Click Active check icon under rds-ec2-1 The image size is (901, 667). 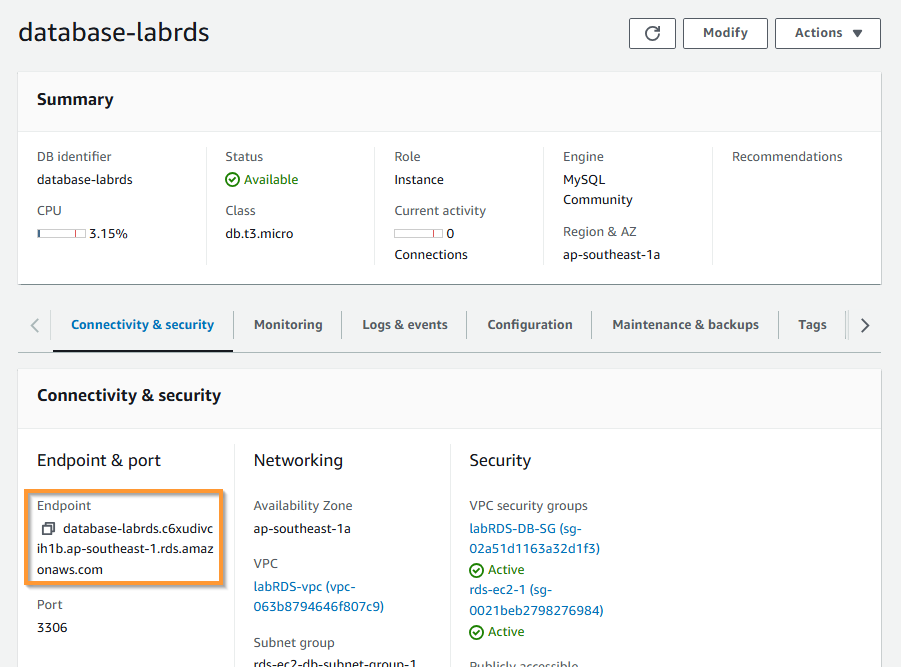(477, 632)
